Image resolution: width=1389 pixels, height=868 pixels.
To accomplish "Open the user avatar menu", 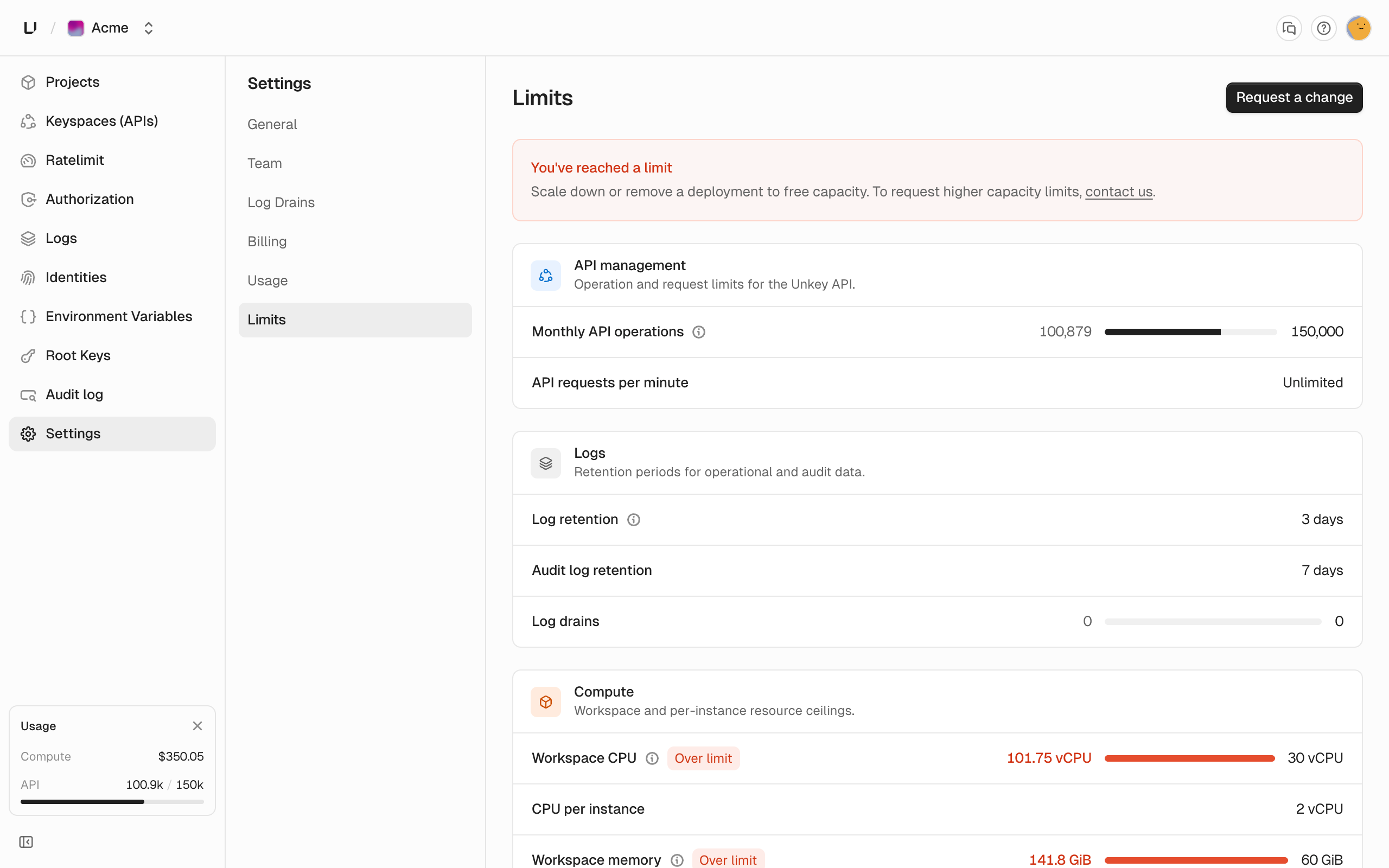I will coord(1359,28).
